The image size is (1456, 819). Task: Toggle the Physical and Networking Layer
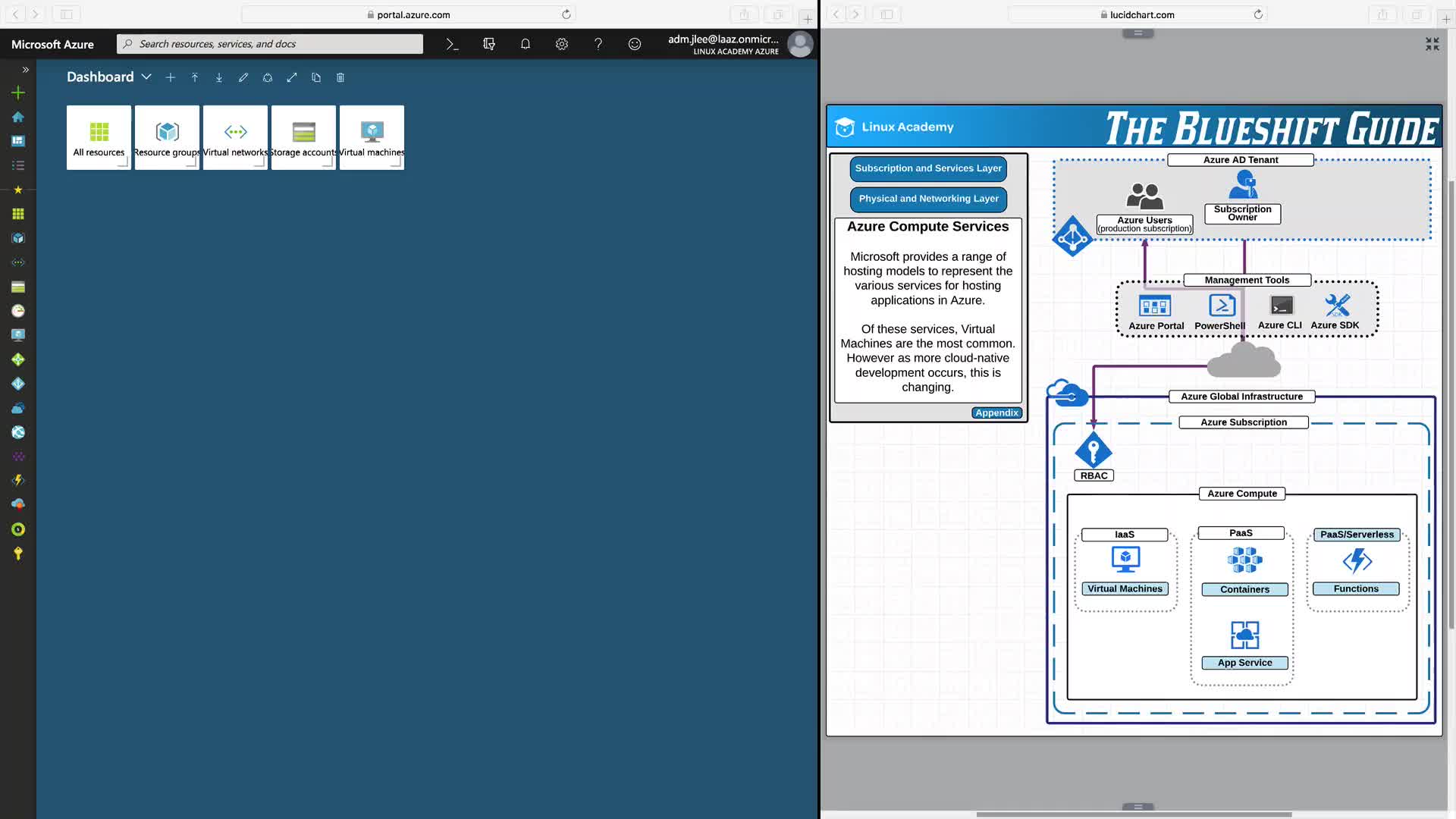click(928, 199)
